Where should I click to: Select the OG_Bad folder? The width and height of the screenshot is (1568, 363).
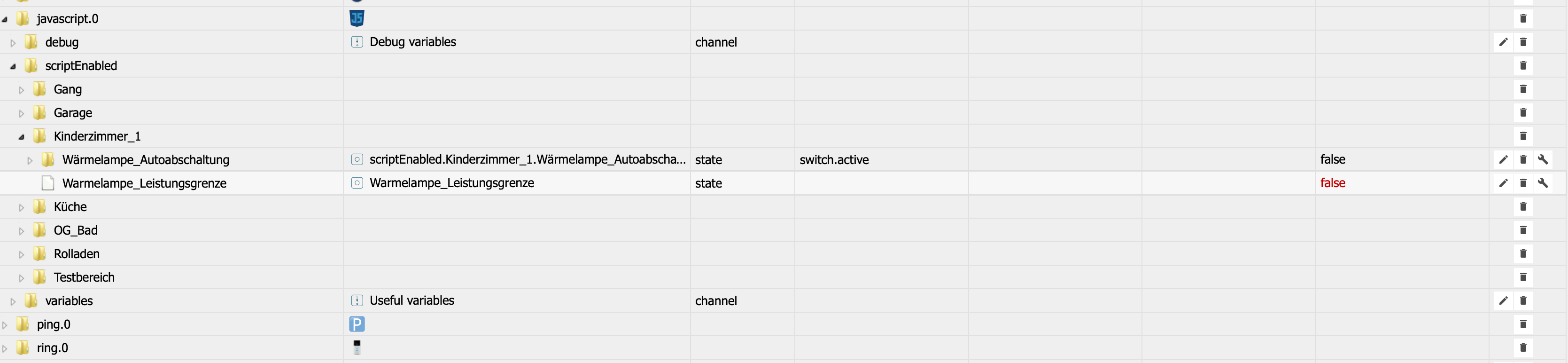76,231
